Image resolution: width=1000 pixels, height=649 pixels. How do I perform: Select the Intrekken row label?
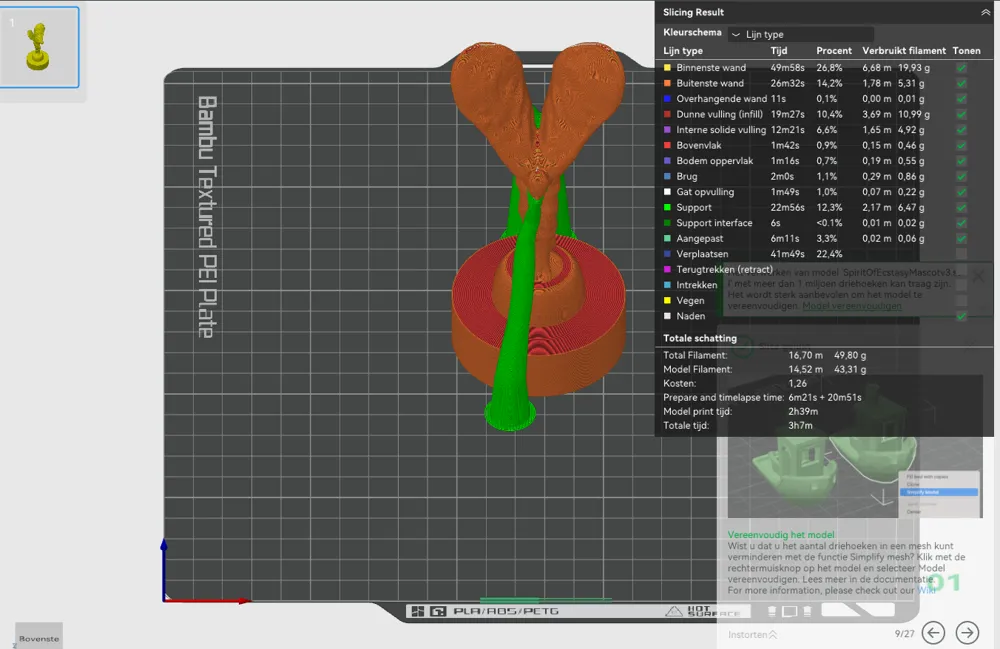(x=697, y=285)
